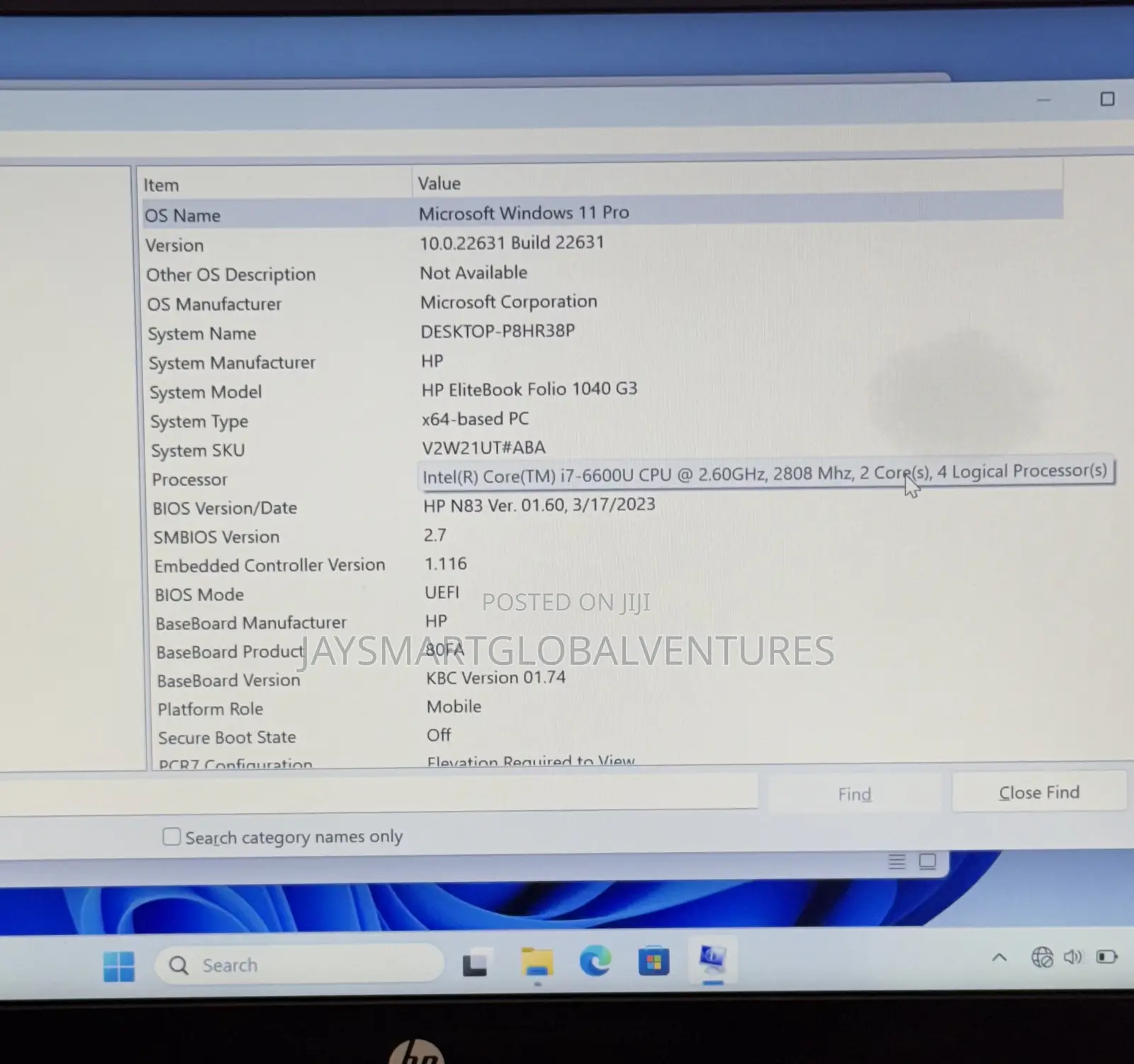The height and width of the screenshot is (1064, 1134).
Task: Check battery status tray icon
Action: [x=1106, y=957]
